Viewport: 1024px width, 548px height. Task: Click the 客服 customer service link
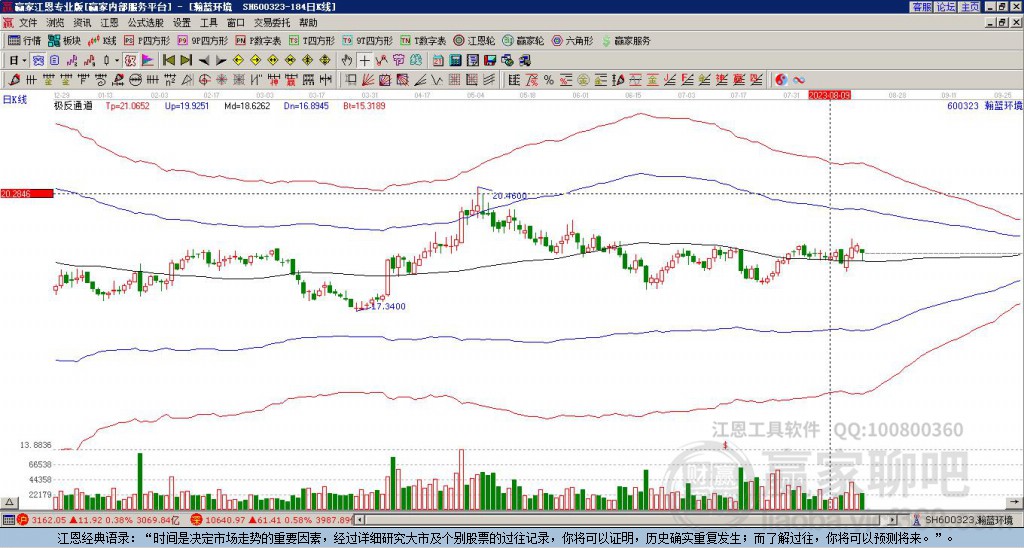[922, 7]
